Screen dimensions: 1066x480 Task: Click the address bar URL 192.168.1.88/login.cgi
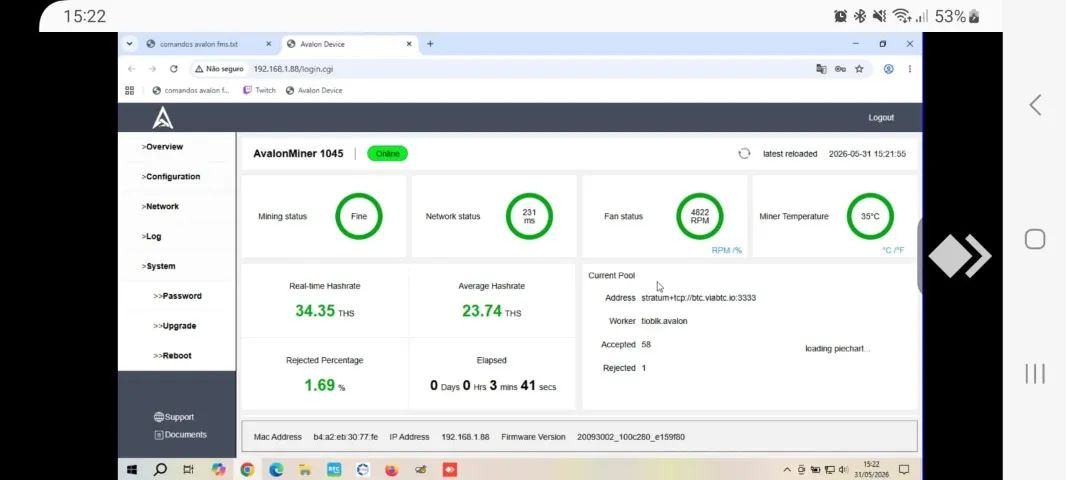coord(293,69)
